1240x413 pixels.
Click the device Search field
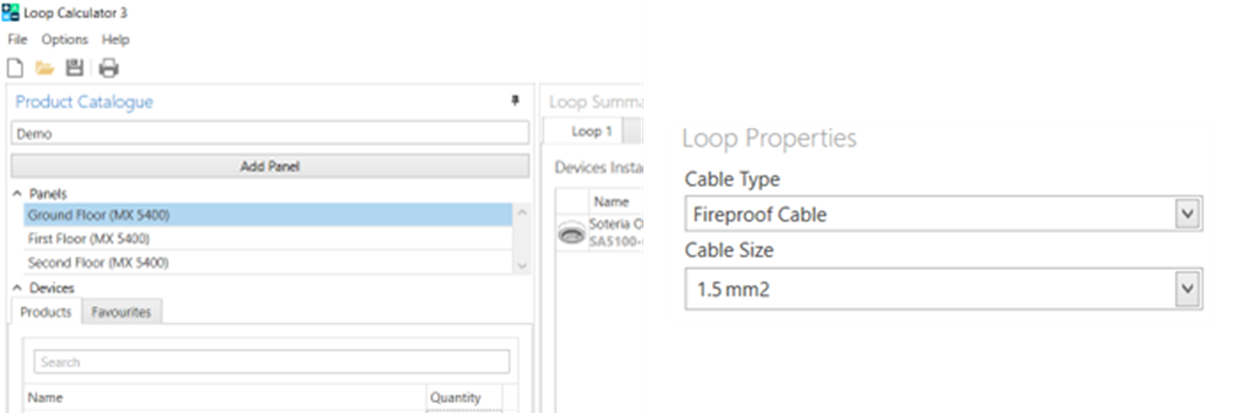click(x=271, y=361)
